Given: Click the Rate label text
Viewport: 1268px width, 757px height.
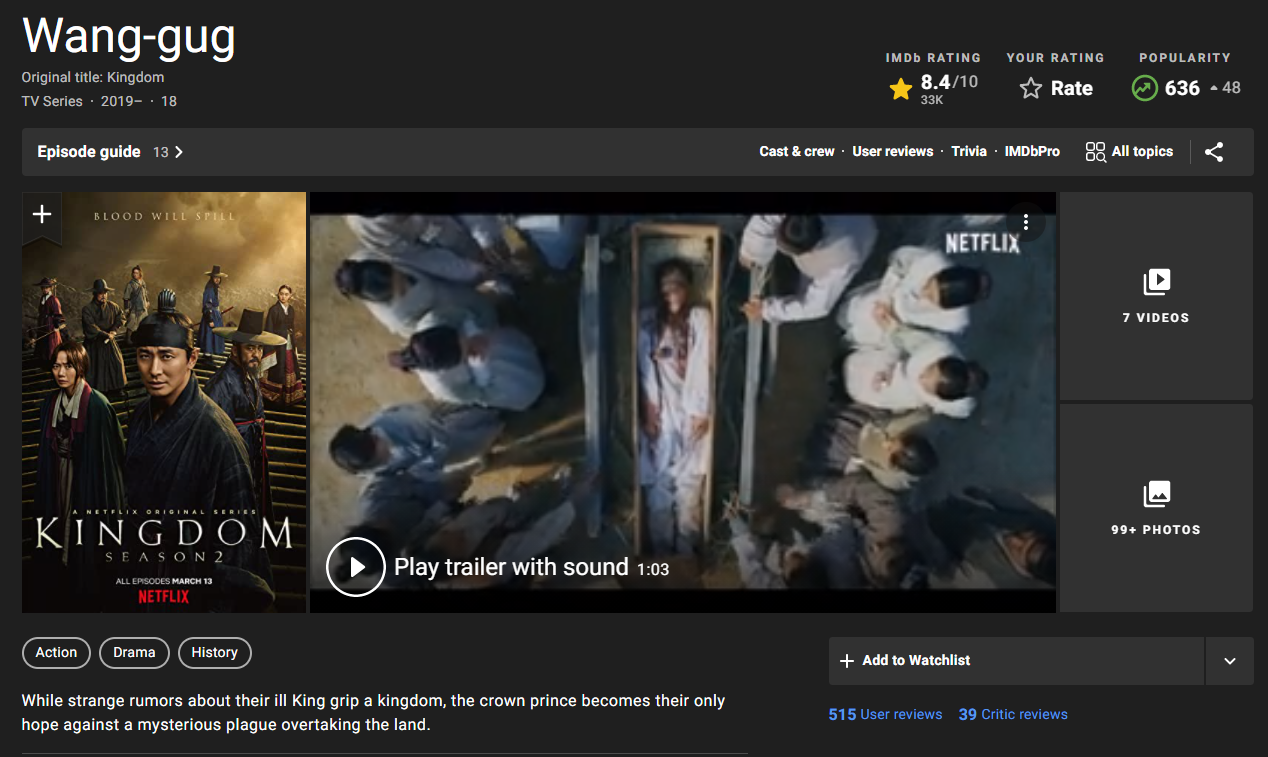Looking at the screenshot, I should [x=1072, y=89].
